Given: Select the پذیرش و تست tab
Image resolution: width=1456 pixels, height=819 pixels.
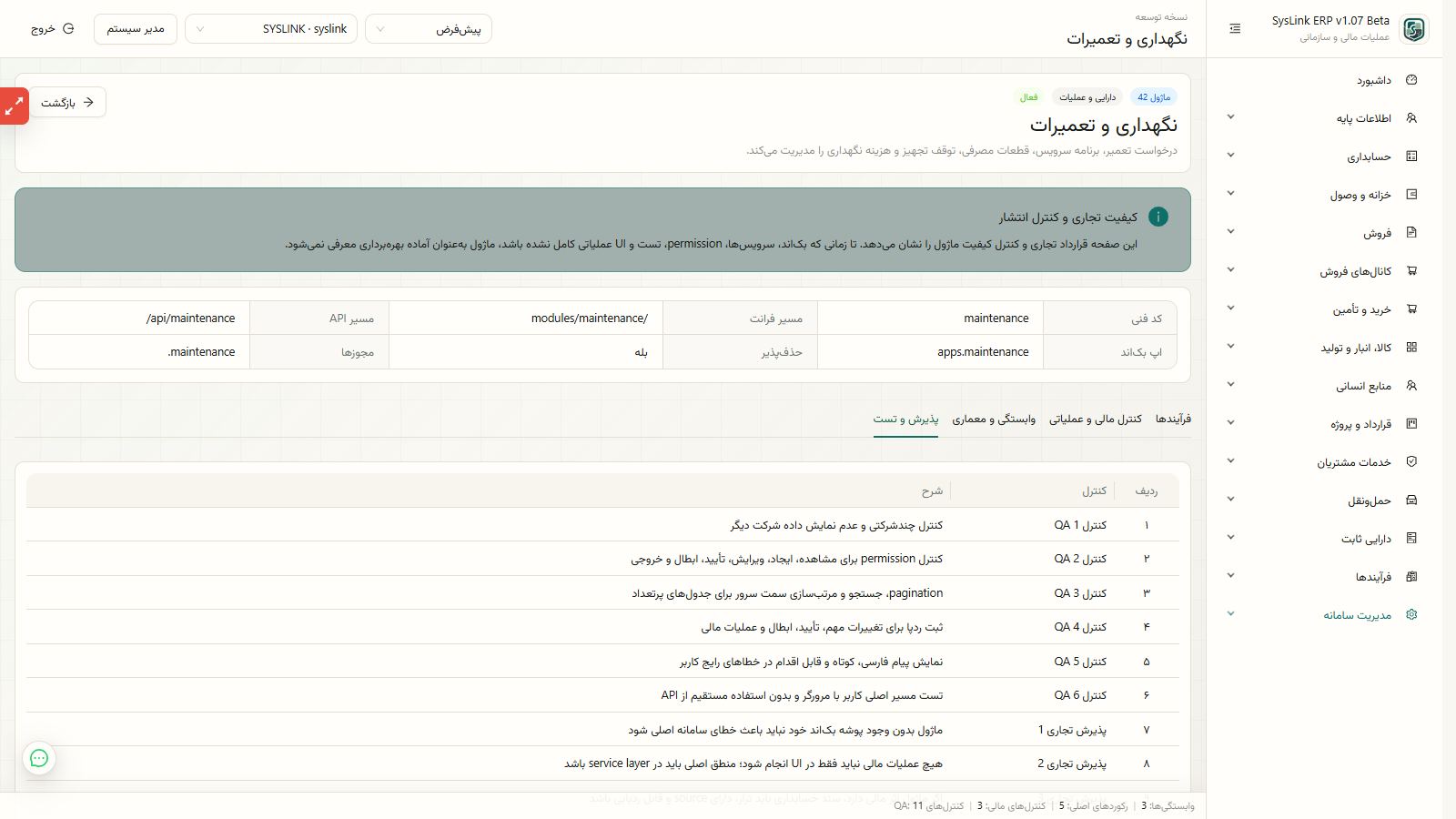Looking at the screenshot, I should tap(905, 420).
